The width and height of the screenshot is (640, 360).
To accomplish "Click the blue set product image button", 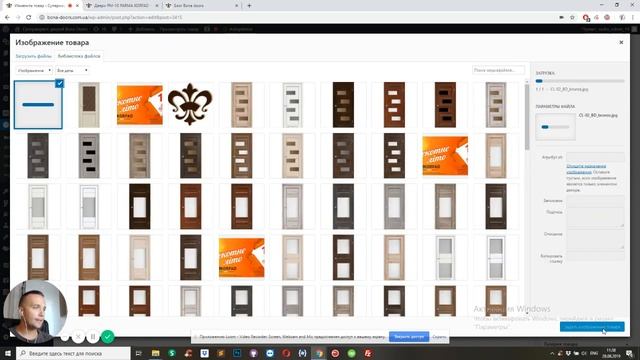I will [592, 327].
